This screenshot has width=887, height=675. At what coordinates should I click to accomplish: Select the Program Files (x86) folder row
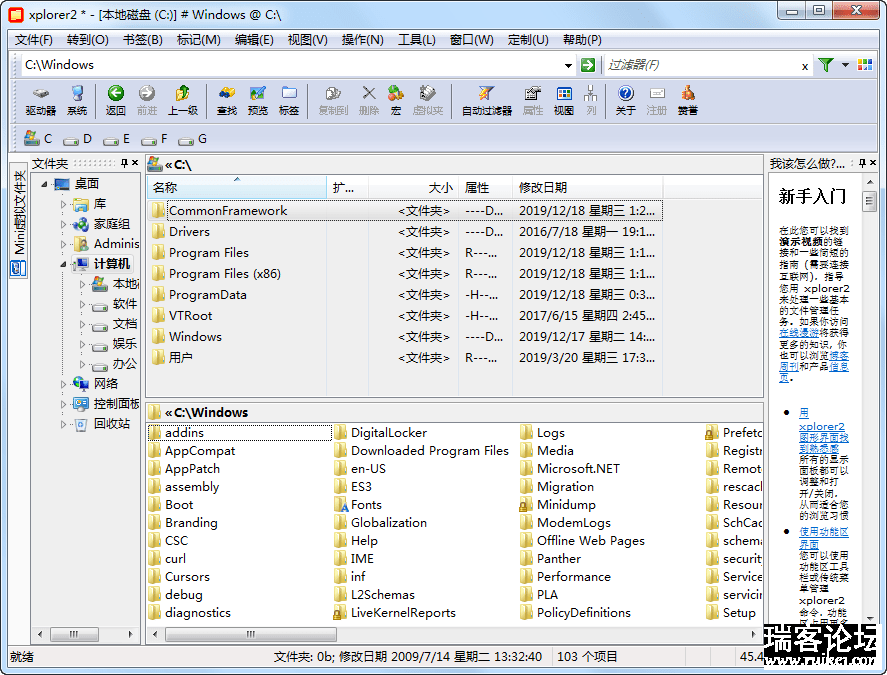(x=404, y=274)
